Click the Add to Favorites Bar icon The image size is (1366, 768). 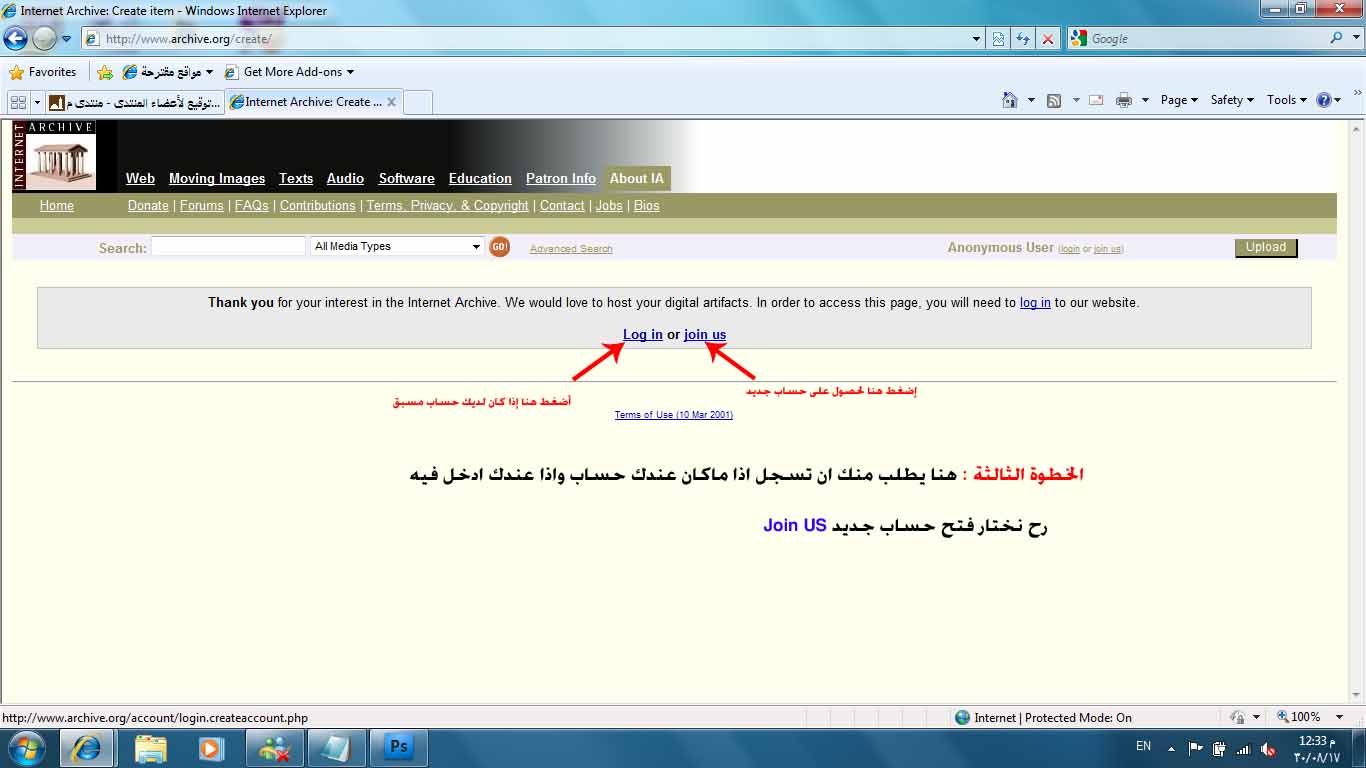[x=105, y=72]
